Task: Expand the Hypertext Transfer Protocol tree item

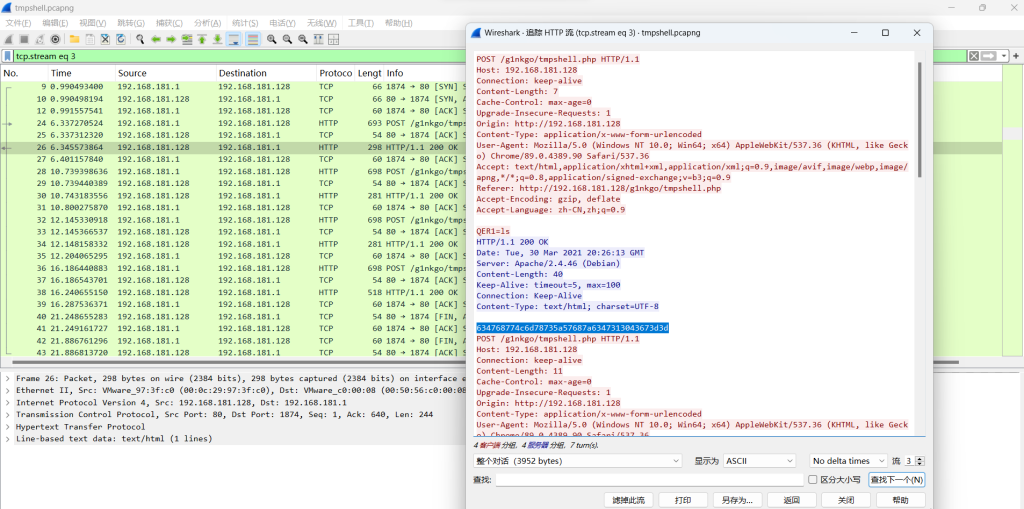Action: coord(9,426)
